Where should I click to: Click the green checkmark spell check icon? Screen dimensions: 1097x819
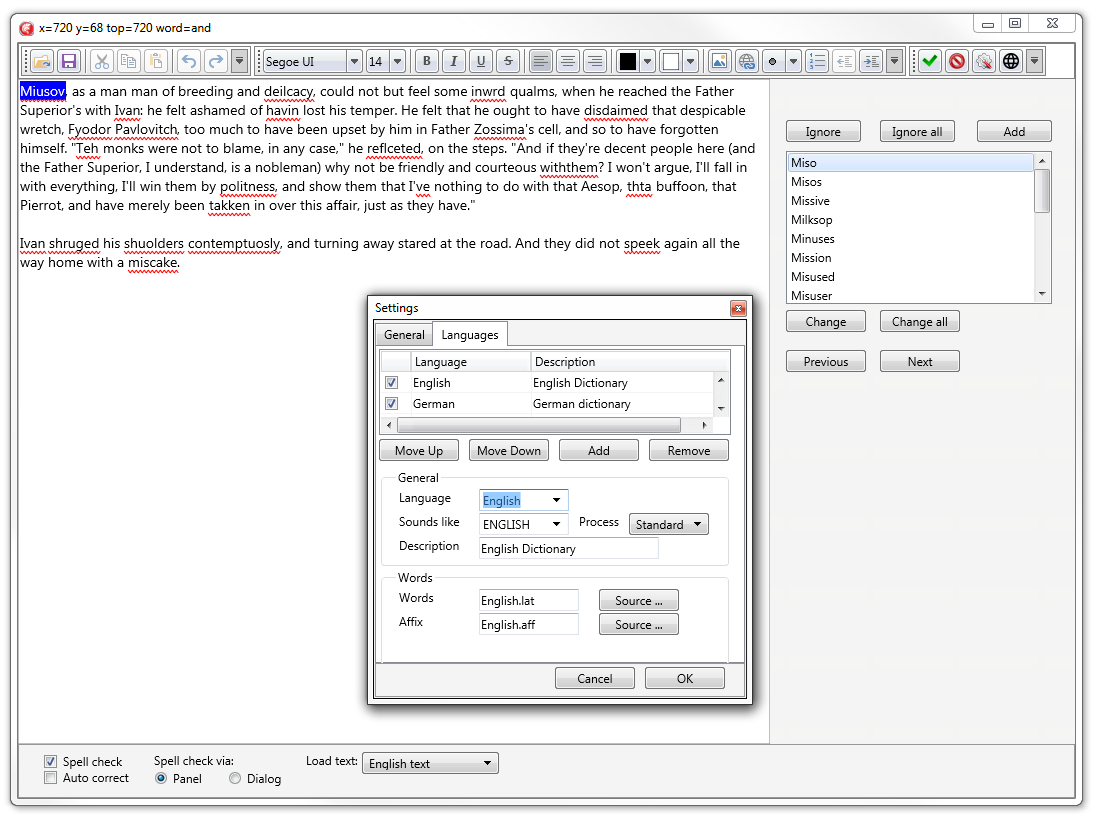coord(930,62)
